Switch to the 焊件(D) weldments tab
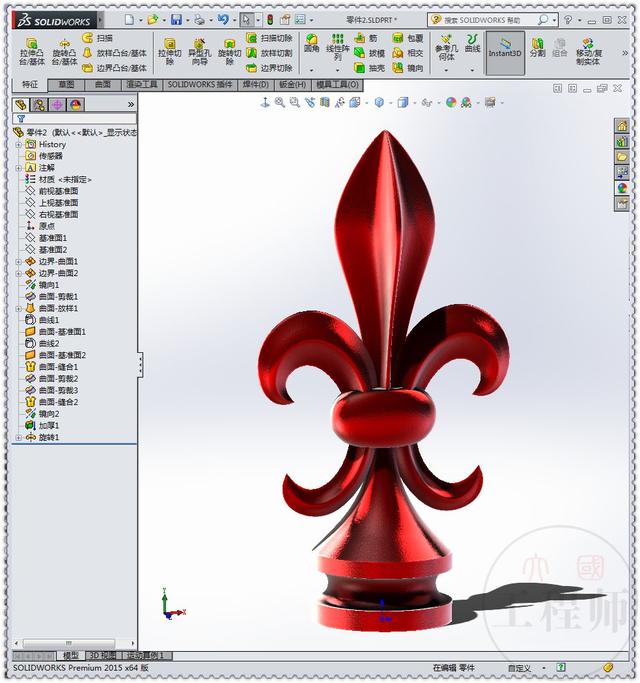 pos(256,85)
